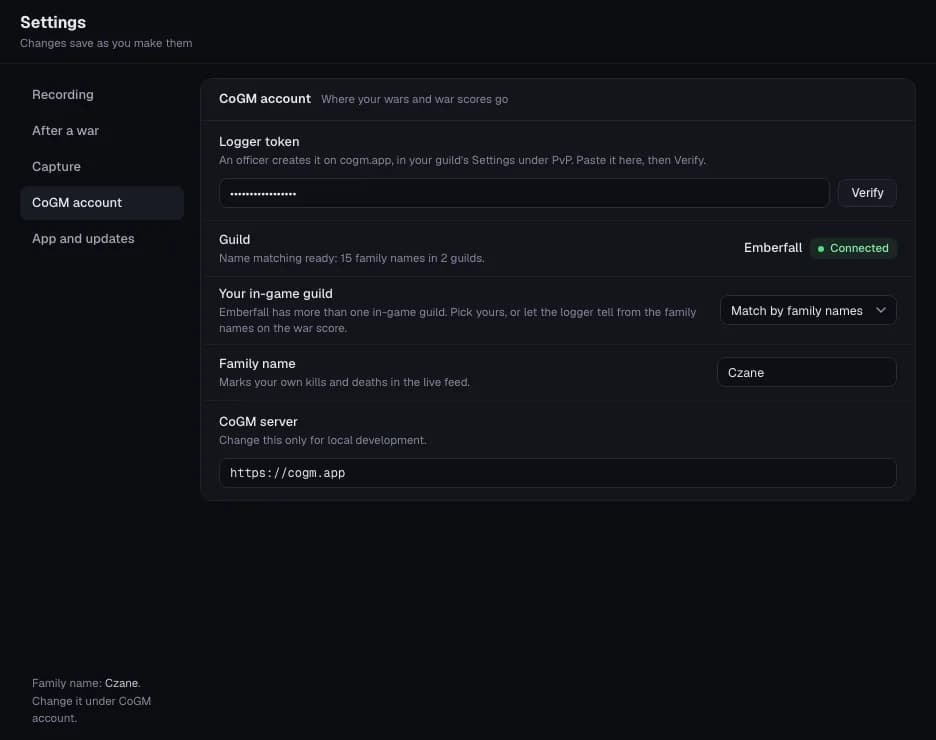The width and height of the screenshot is (936, 740).
Task: Click the Verify token button
Action: [x=867, y=193]
